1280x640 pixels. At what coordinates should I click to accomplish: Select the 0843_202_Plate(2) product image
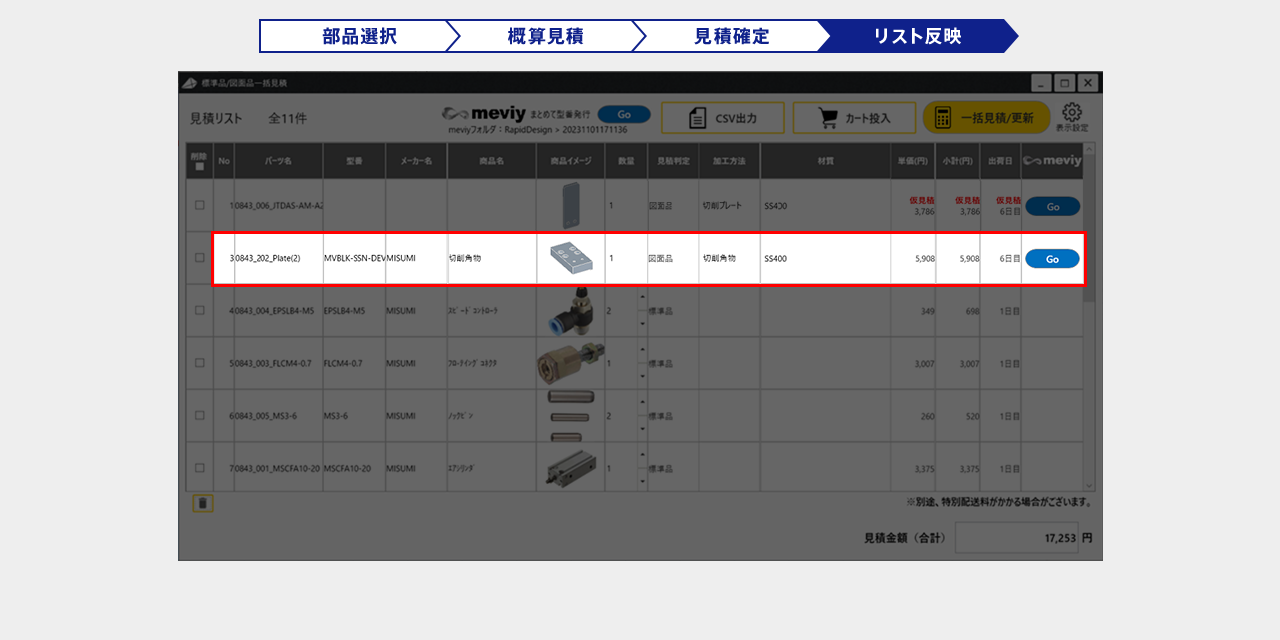(x=571, y=259)
